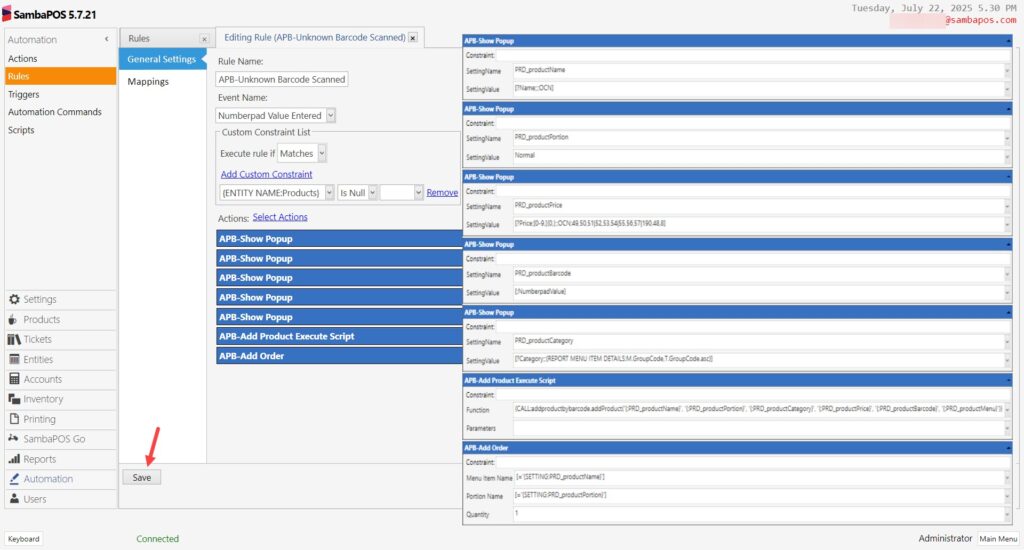
Task: Close the Editing Rule tab
Action: tap(413, 38)
